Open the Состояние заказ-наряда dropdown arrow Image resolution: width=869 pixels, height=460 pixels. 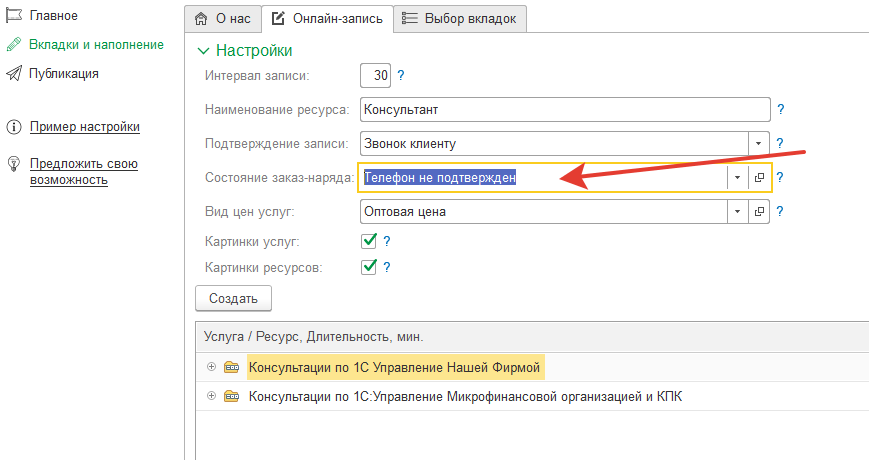tap(738, 177)
